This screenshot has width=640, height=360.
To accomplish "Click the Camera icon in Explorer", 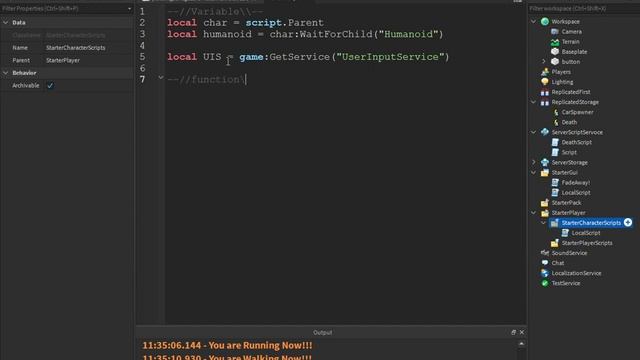I will (555, 31).
